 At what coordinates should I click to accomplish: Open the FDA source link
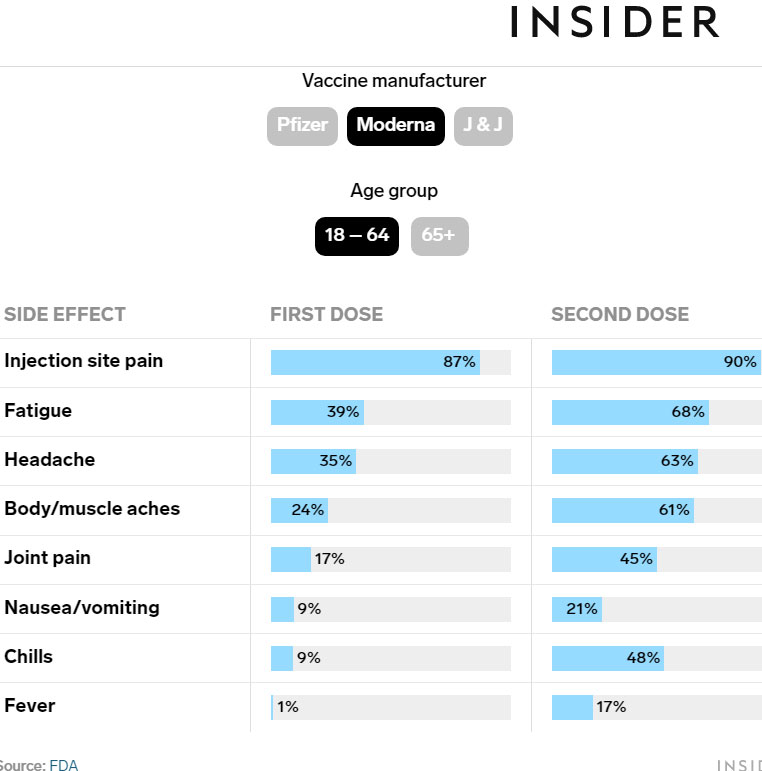click(x=63, y=765)
